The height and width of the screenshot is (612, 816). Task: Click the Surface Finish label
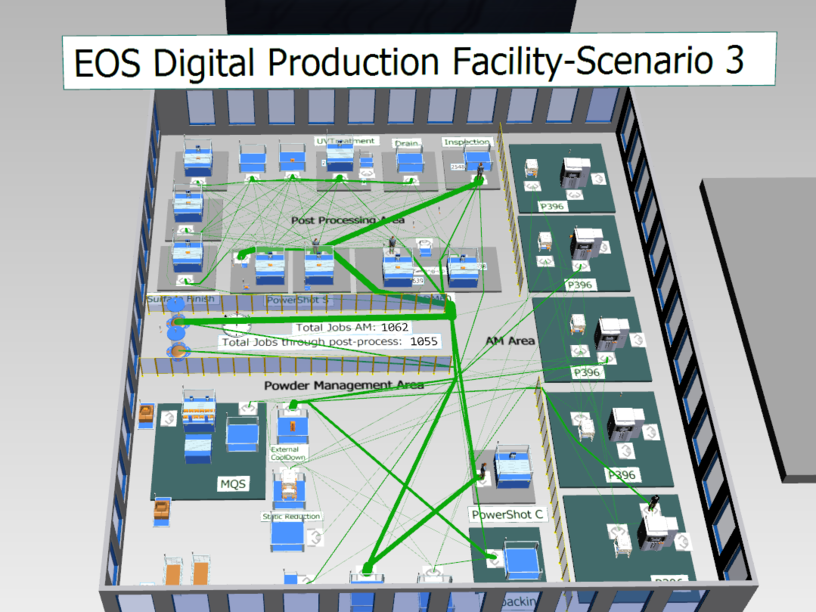click(181, 299)
